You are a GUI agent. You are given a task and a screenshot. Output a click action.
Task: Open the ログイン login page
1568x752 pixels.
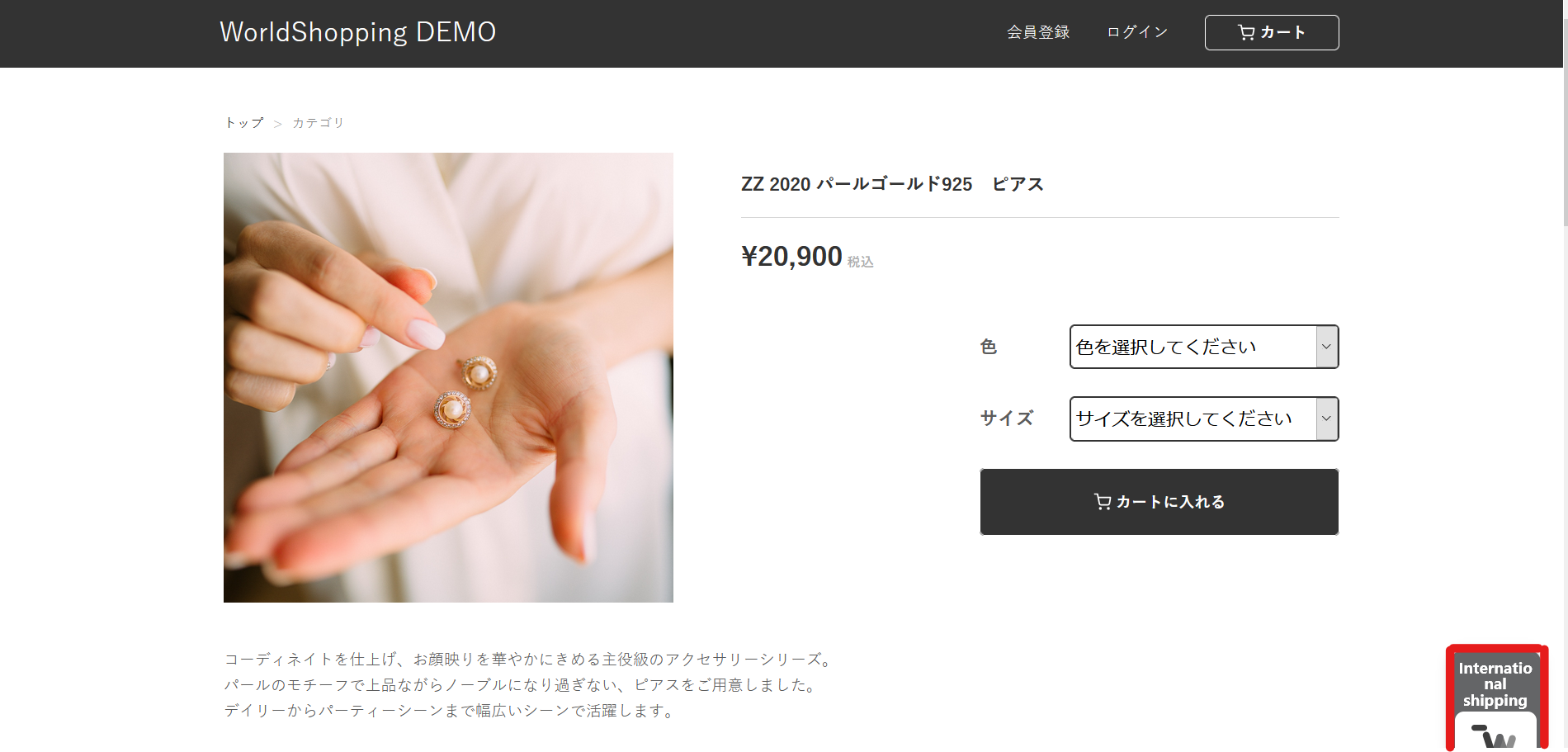[x=1137, y=32]
